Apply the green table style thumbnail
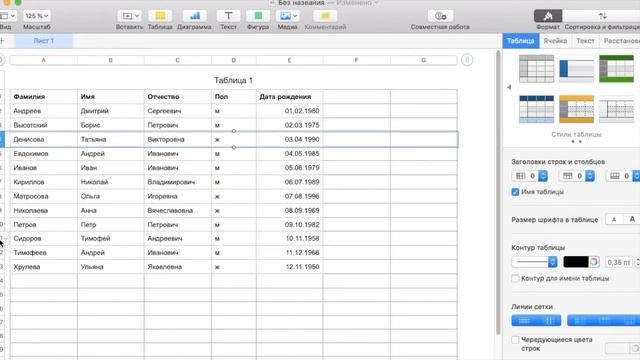The image size is (640, 360). tap(616, 69)
